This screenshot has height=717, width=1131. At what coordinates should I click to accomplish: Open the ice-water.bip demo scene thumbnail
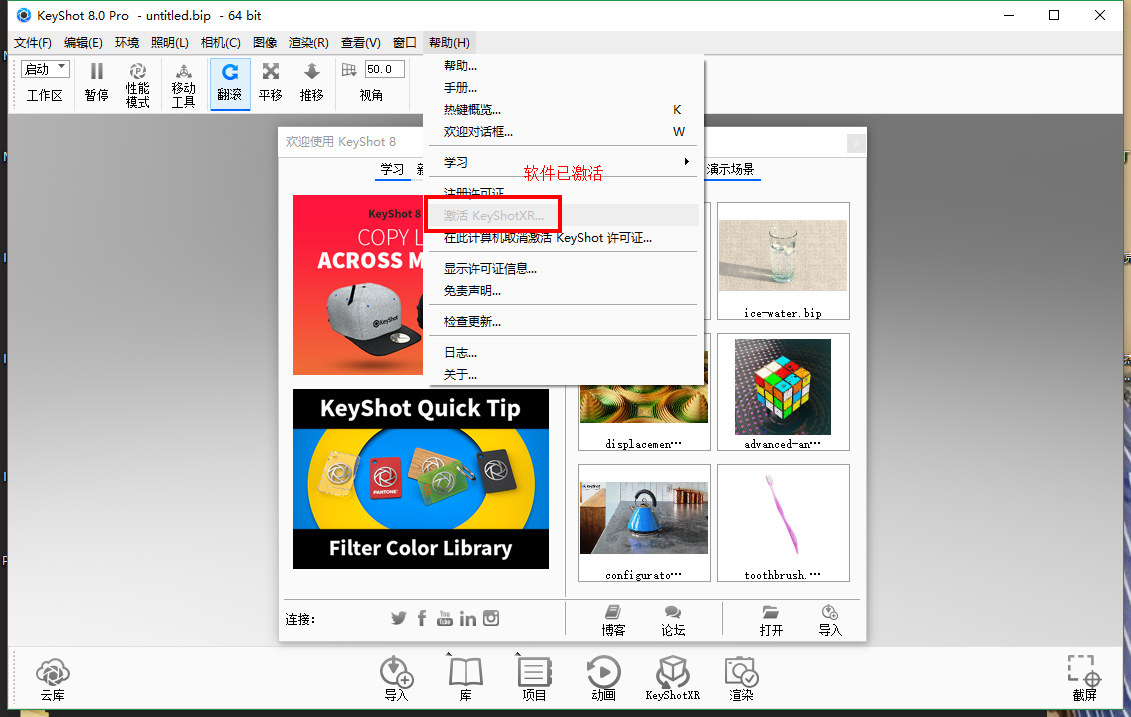(x=783, y=260)
